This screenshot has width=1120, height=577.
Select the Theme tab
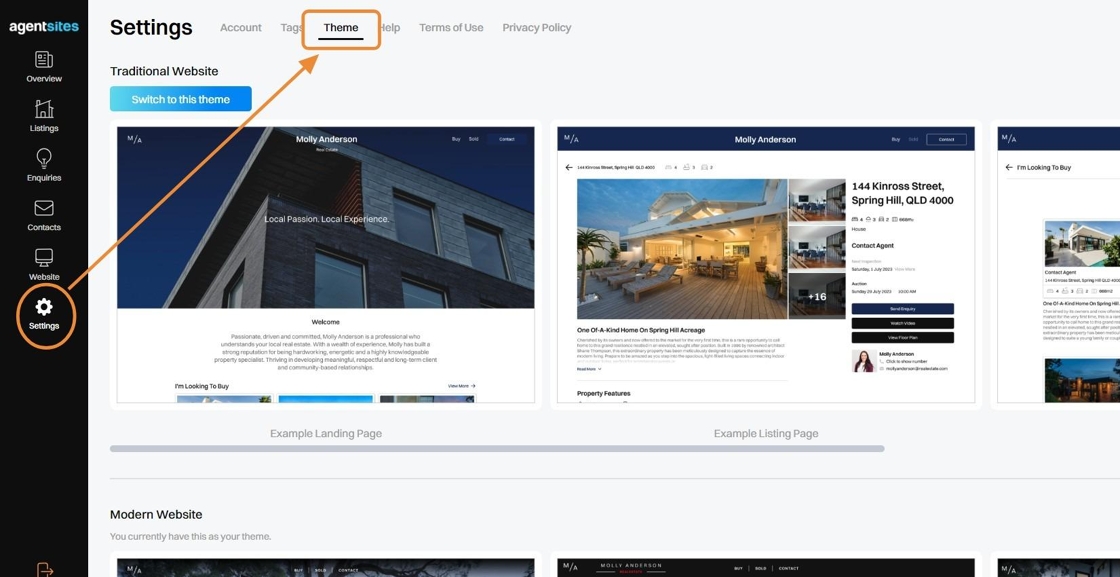[x=341, y=28]
